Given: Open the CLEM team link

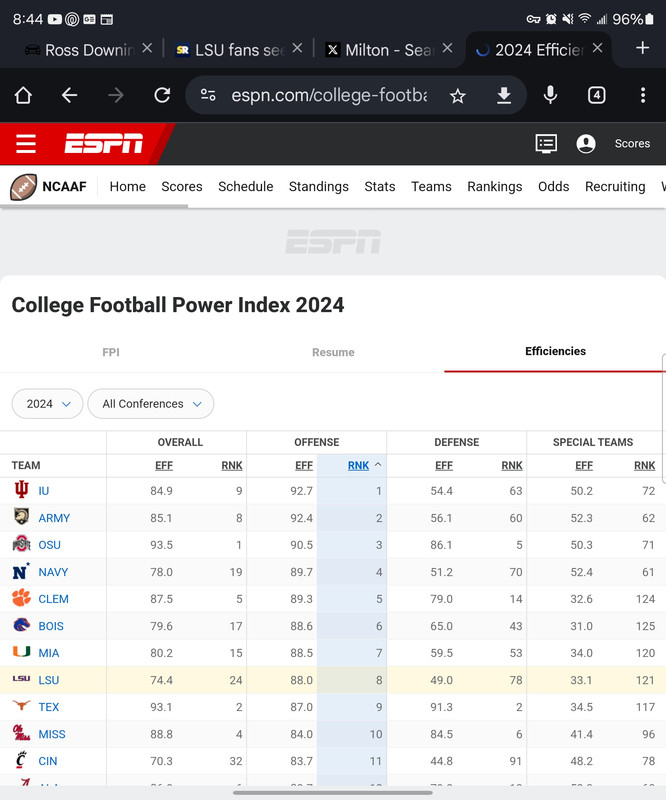Looking at the screenshot, I should [x=53, y=599].
